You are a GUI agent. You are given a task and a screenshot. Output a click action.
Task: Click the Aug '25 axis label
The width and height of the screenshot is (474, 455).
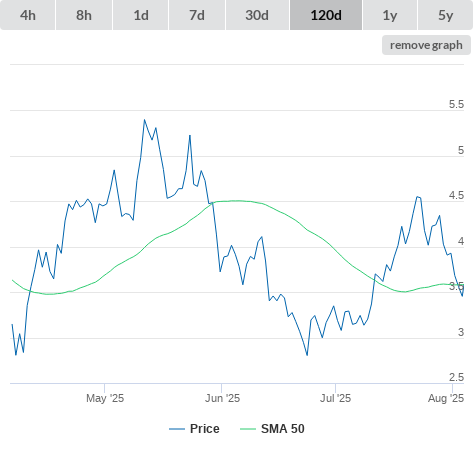446,398
